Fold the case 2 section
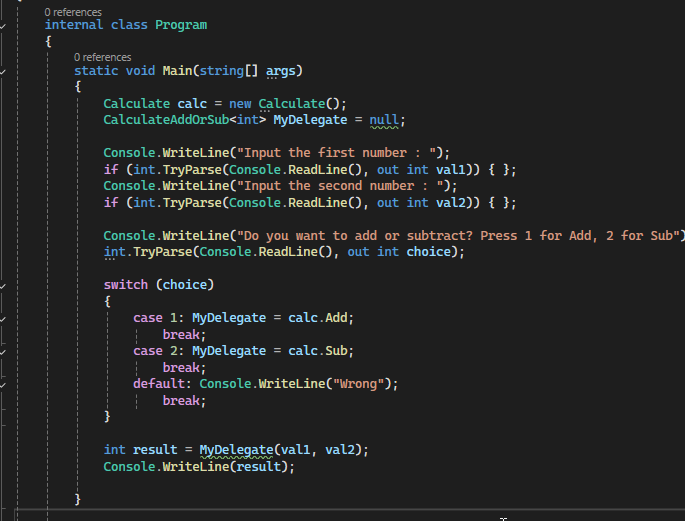The height and width of the screenshot is (521, 685). click(x=3, y=352)
